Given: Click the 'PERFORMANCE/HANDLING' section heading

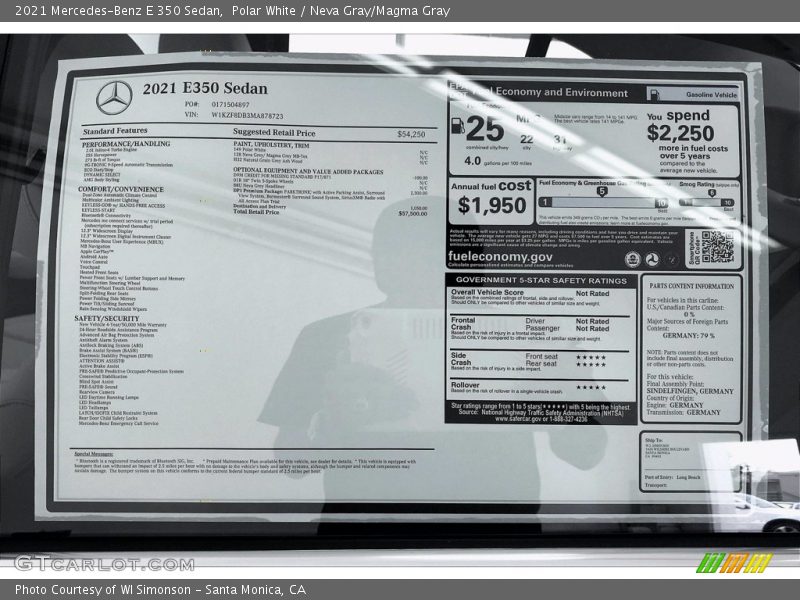Looking at the screenshot, I should [126, 144].
